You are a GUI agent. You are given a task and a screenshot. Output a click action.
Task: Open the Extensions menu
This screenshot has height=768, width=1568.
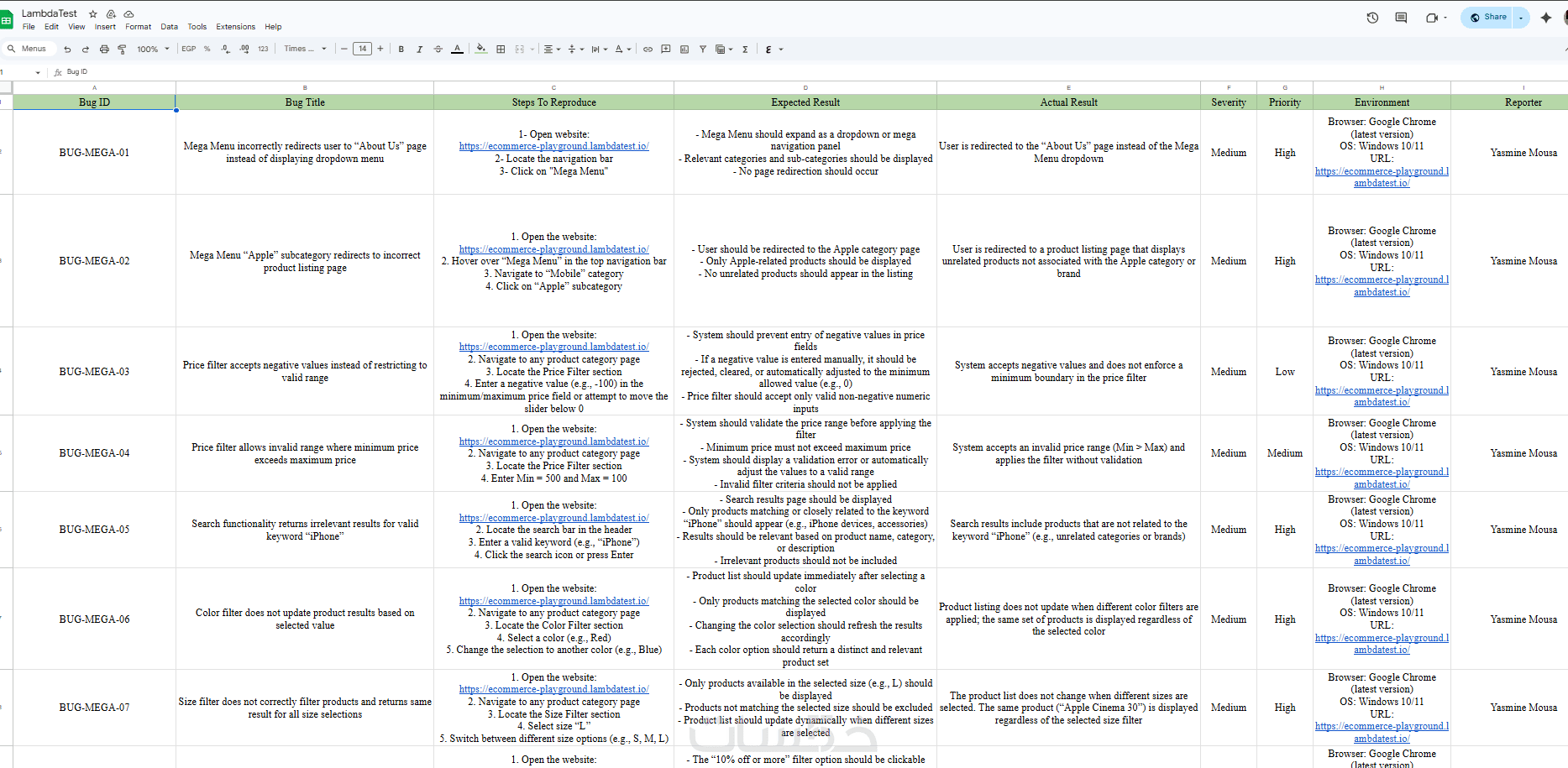pos(236,27)
